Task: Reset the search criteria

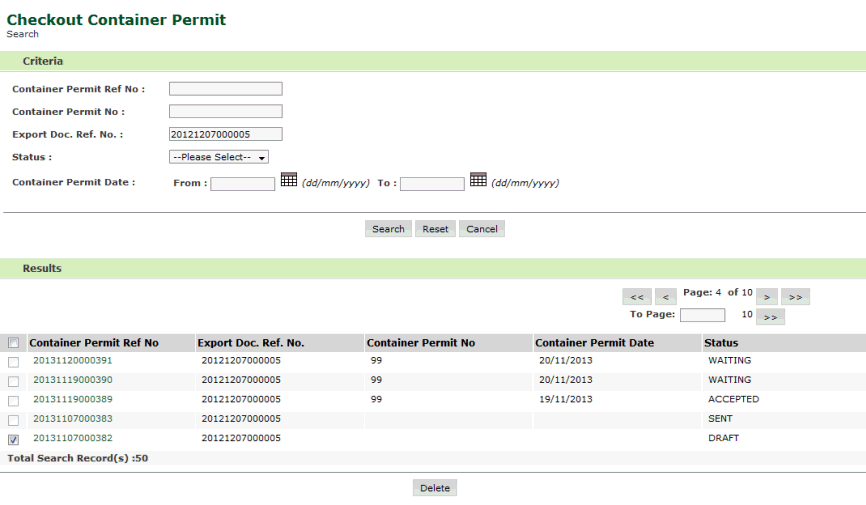Action: pyautogui.click(x=435, y=229)
